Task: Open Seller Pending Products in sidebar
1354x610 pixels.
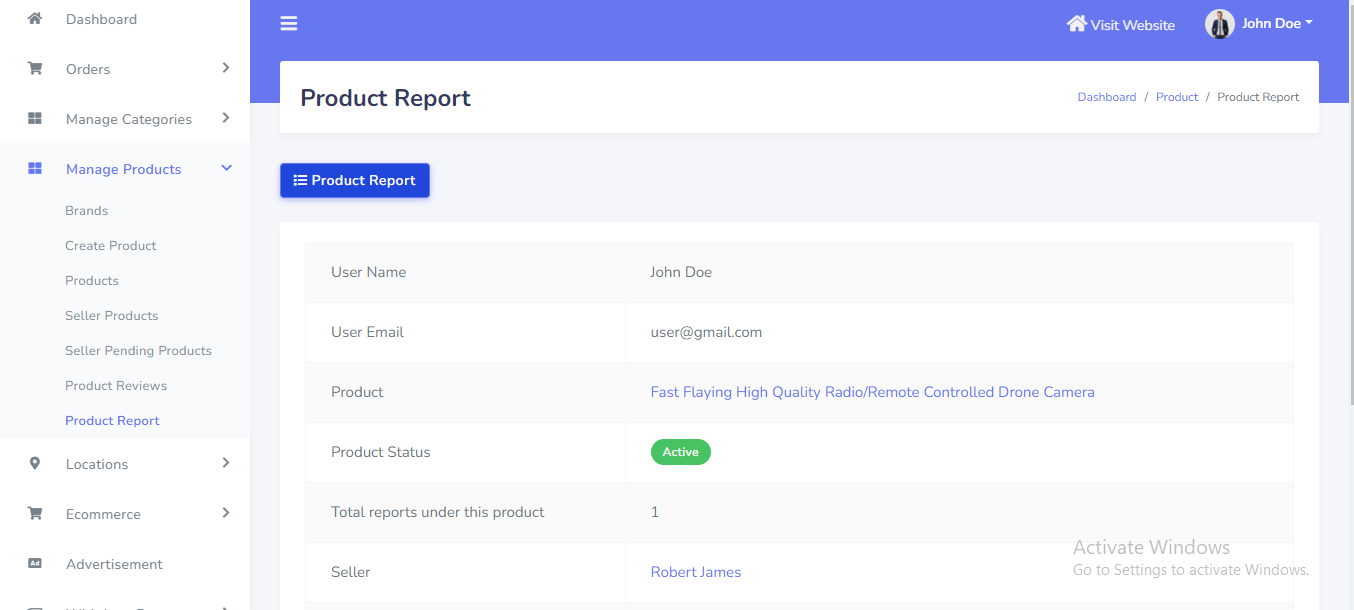Action: [138, 351]
